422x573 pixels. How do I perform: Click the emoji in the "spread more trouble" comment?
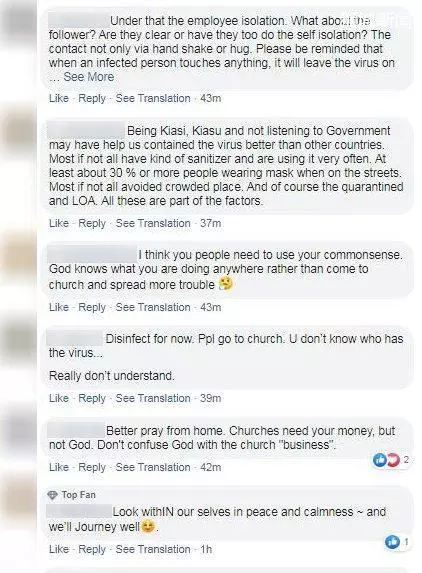[225, 284]
